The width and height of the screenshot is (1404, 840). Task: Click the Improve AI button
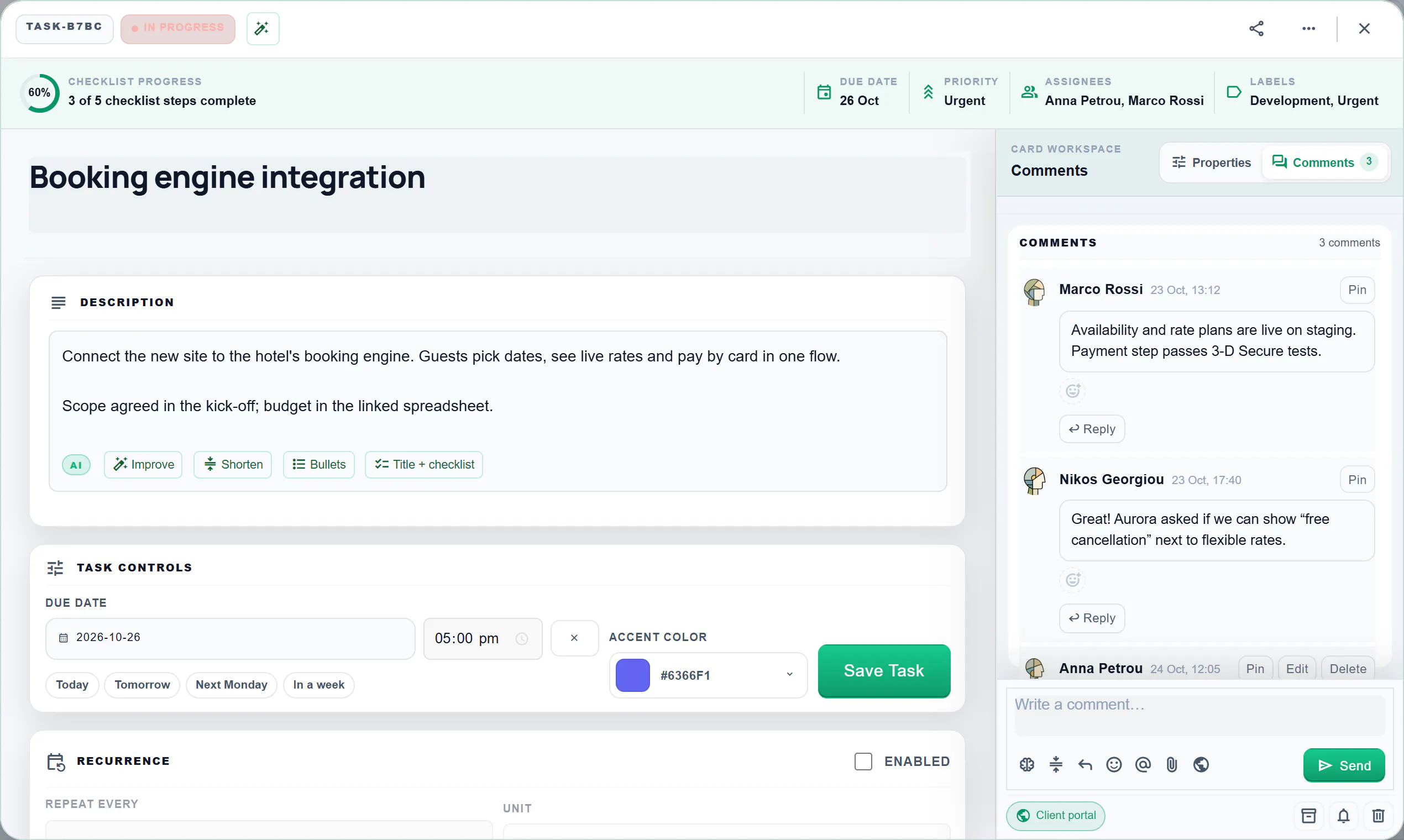coord(143,465)
